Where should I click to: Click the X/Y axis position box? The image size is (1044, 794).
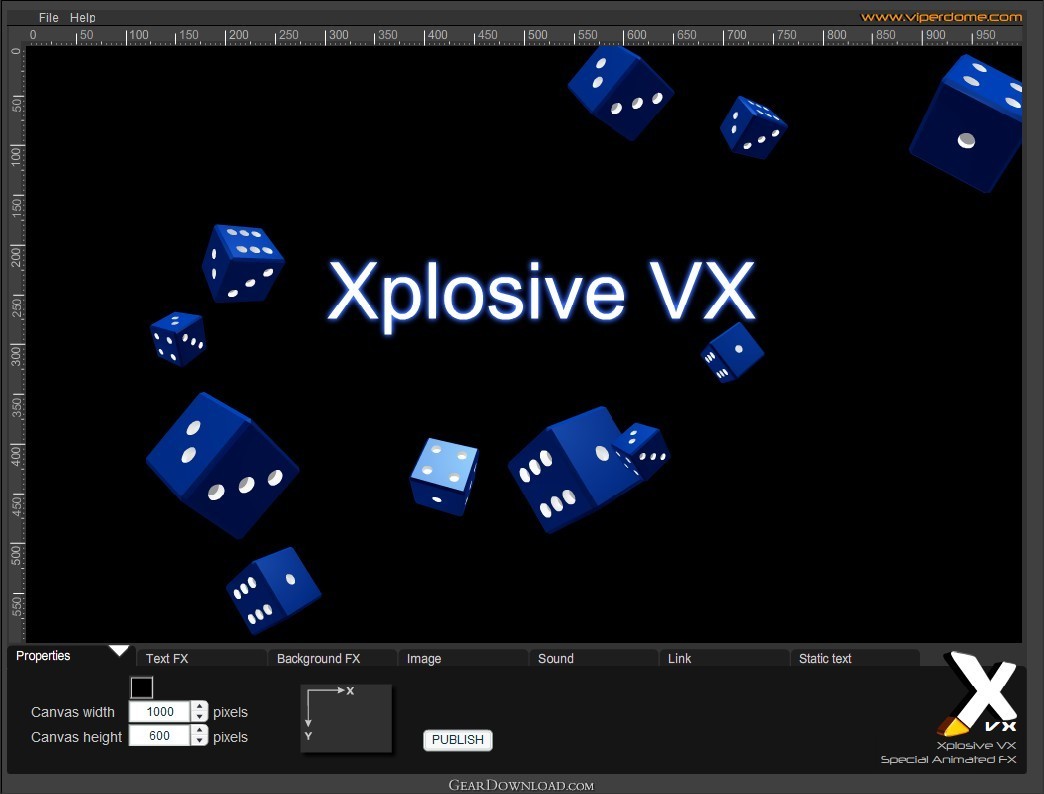pos(346,718)
